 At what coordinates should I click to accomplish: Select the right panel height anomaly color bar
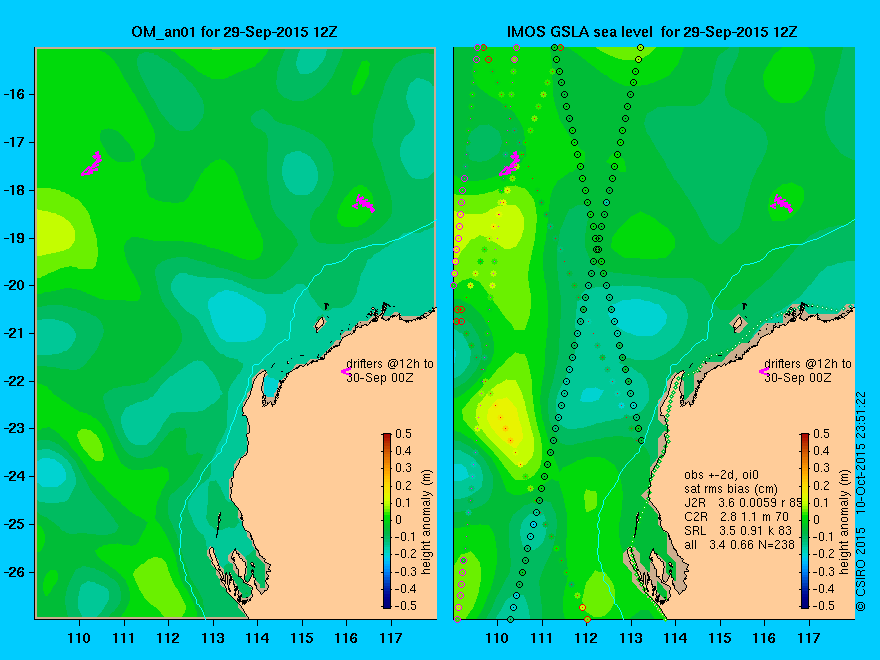pos(805,520)
